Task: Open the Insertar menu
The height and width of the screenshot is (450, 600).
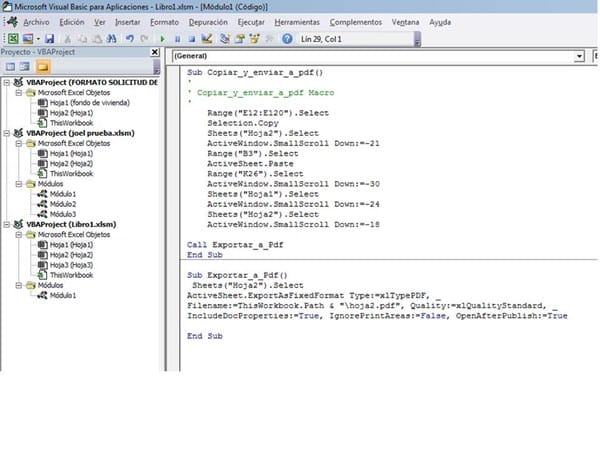Action: 127,20
